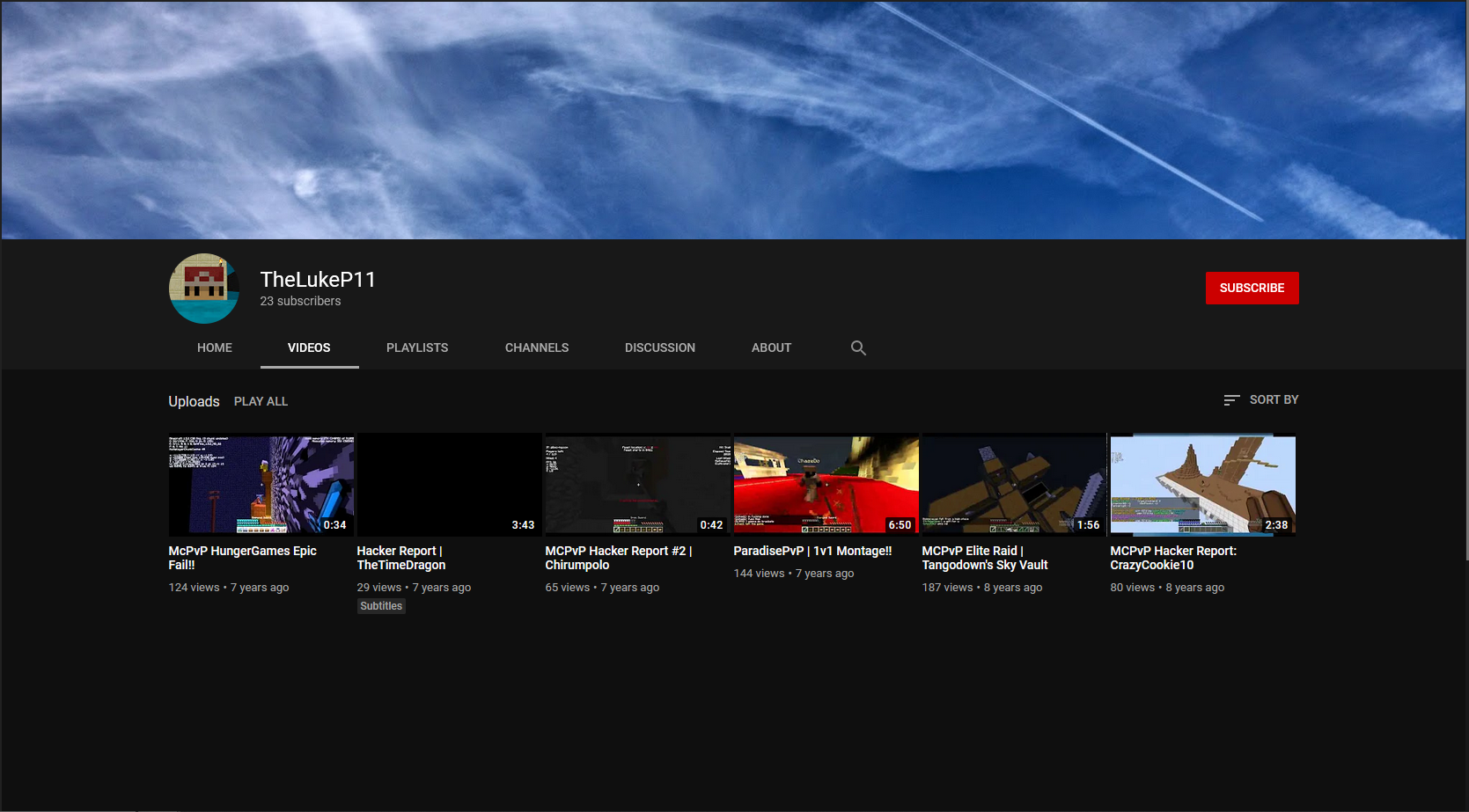
Task: Click the Uploads section heading
Action: coord(194,401)
